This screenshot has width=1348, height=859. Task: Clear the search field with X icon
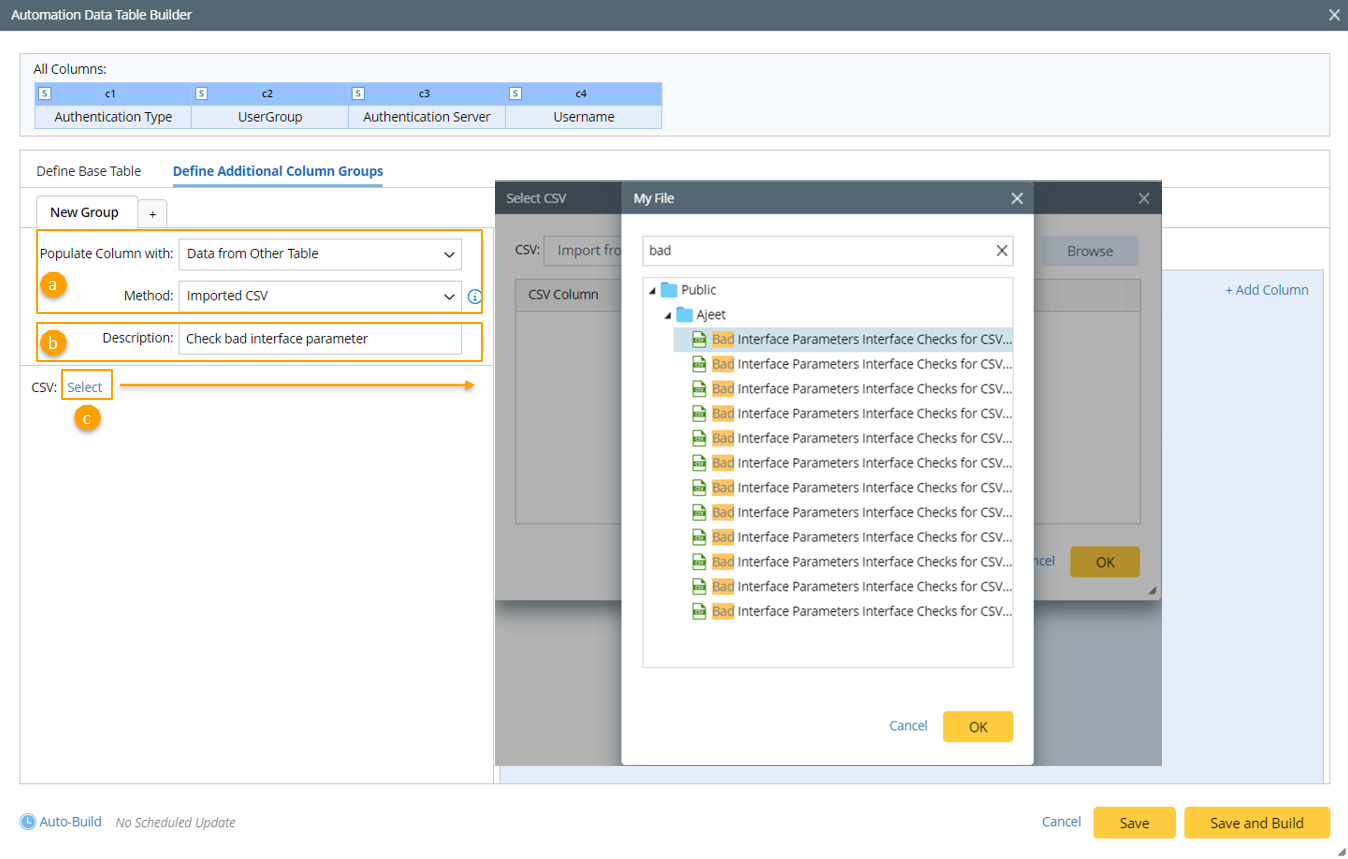(1001, 251)
